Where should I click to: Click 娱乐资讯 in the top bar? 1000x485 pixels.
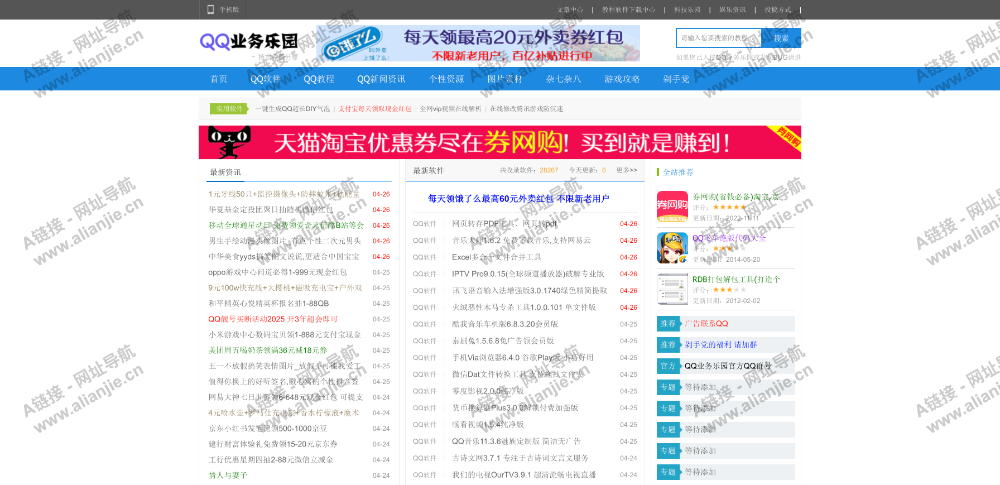tap(733, 10)
